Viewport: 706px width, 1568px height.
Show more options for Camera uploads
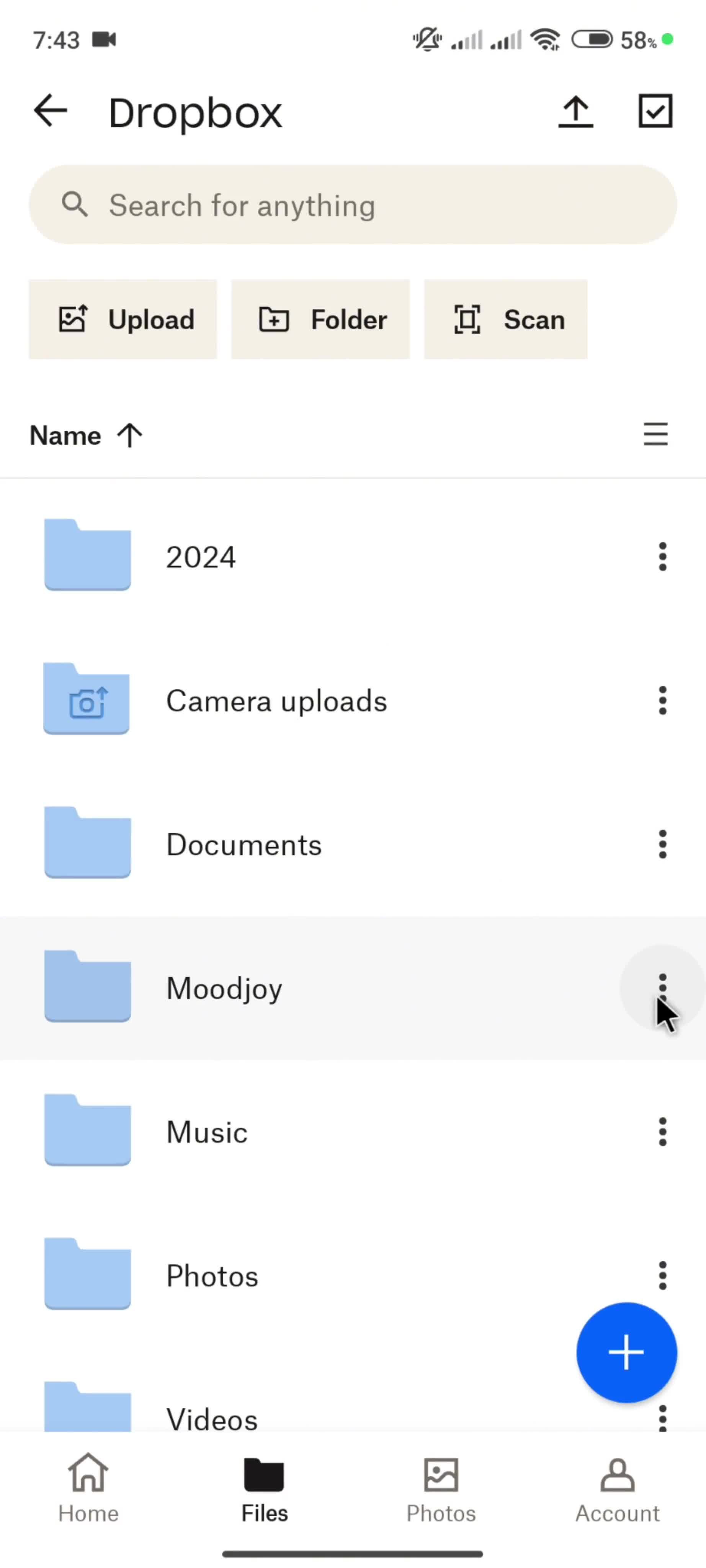663,701
